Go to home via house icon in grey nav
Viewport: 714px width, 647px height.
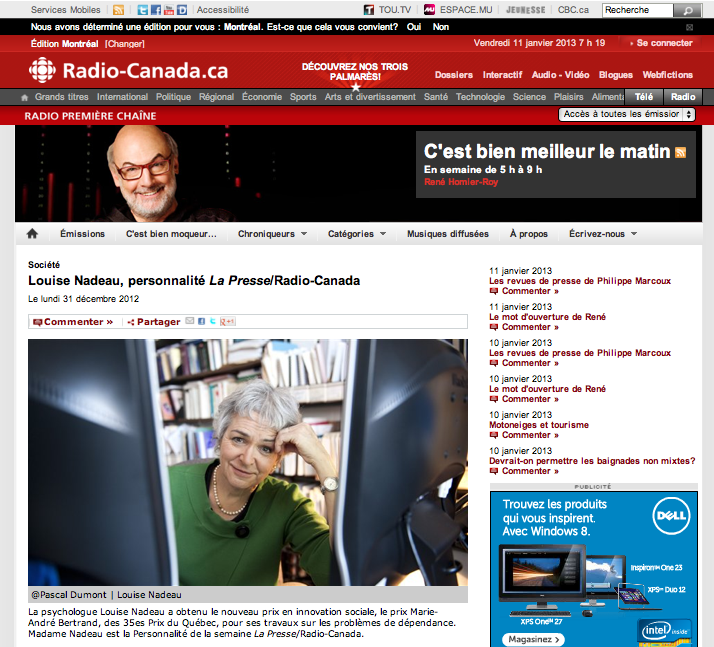25,97
